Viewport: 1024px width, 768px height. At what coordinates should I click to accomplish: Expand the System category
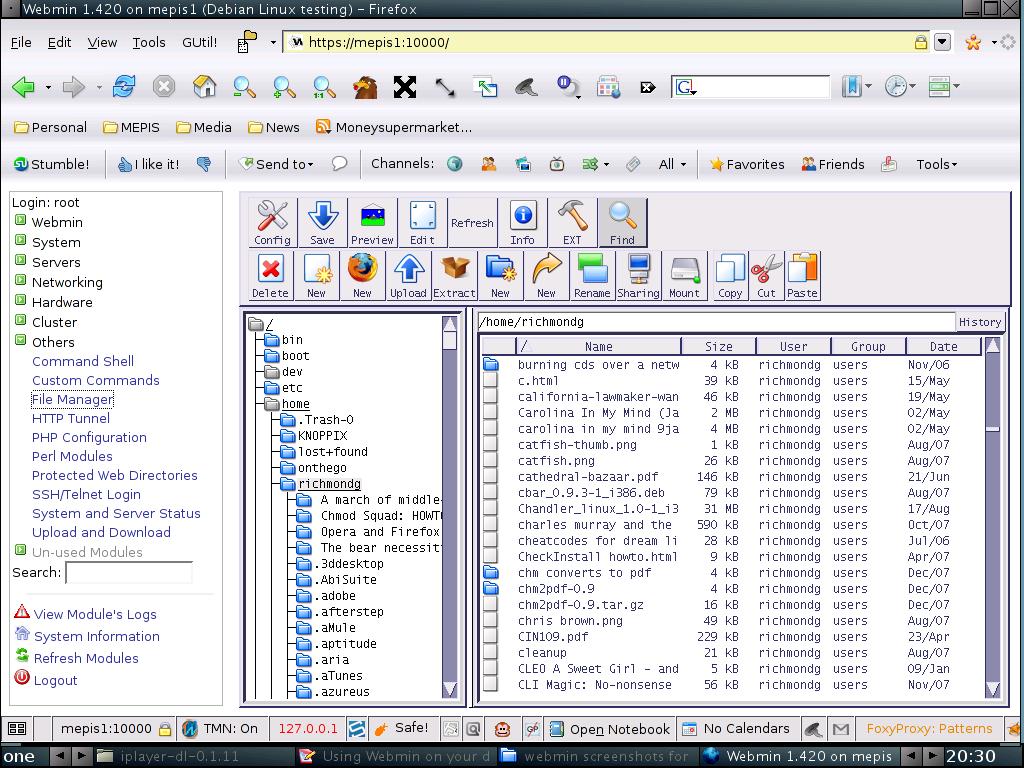(x=21, y=240)
